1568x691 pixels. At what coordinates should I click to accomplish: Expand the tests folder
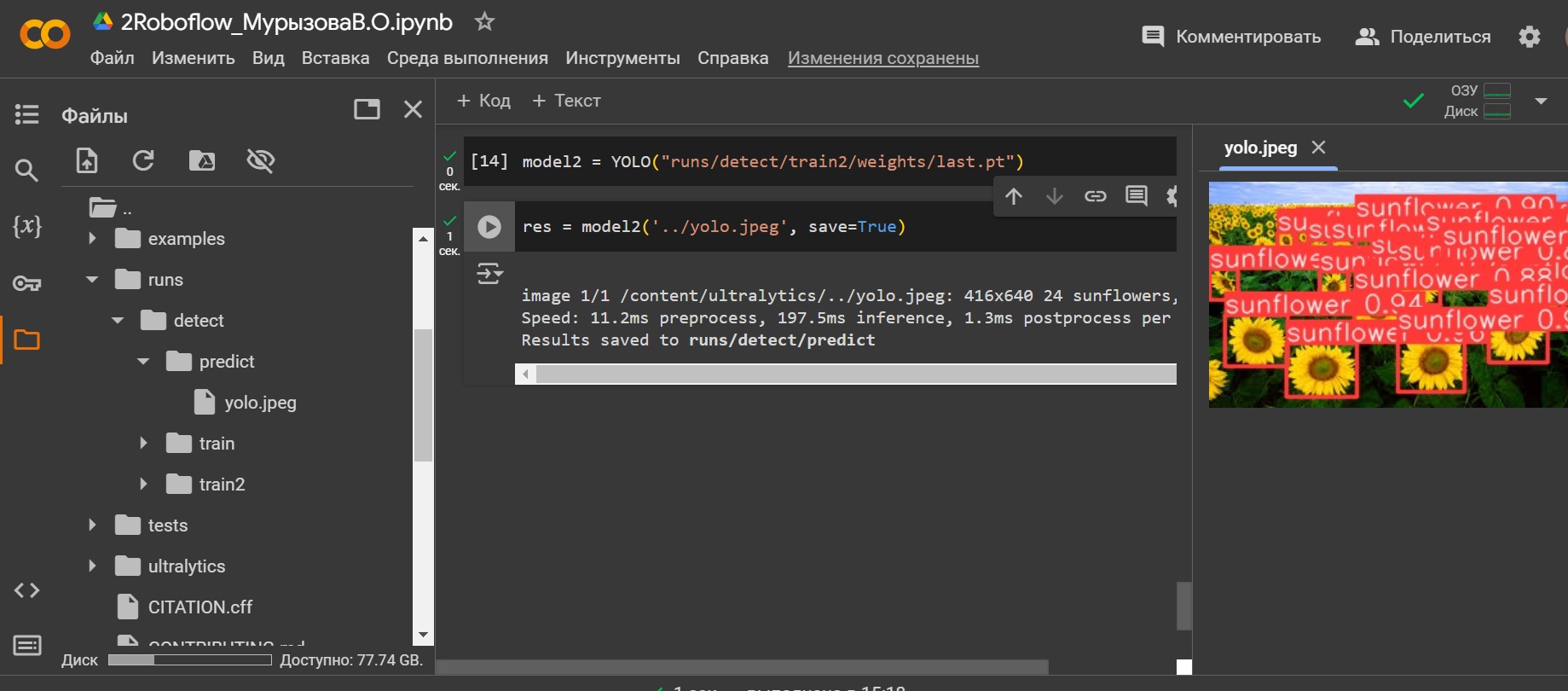(92, 526)
